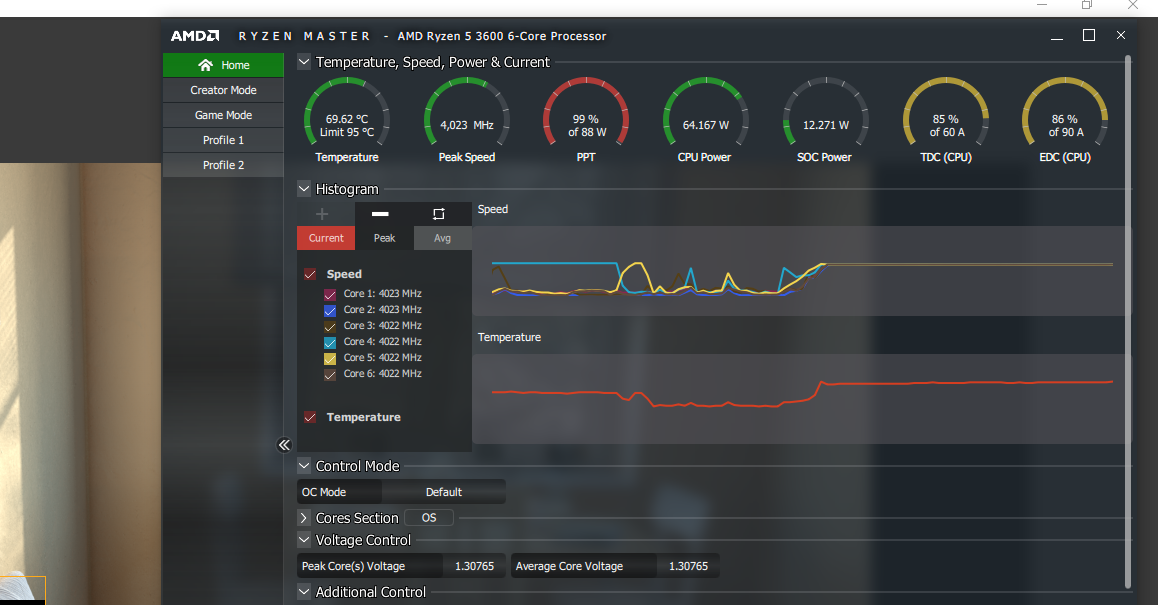This screenshot has width=1158, height=605.
Task: Click the 'Additional Control' heading text
Action: click(371, 592)
